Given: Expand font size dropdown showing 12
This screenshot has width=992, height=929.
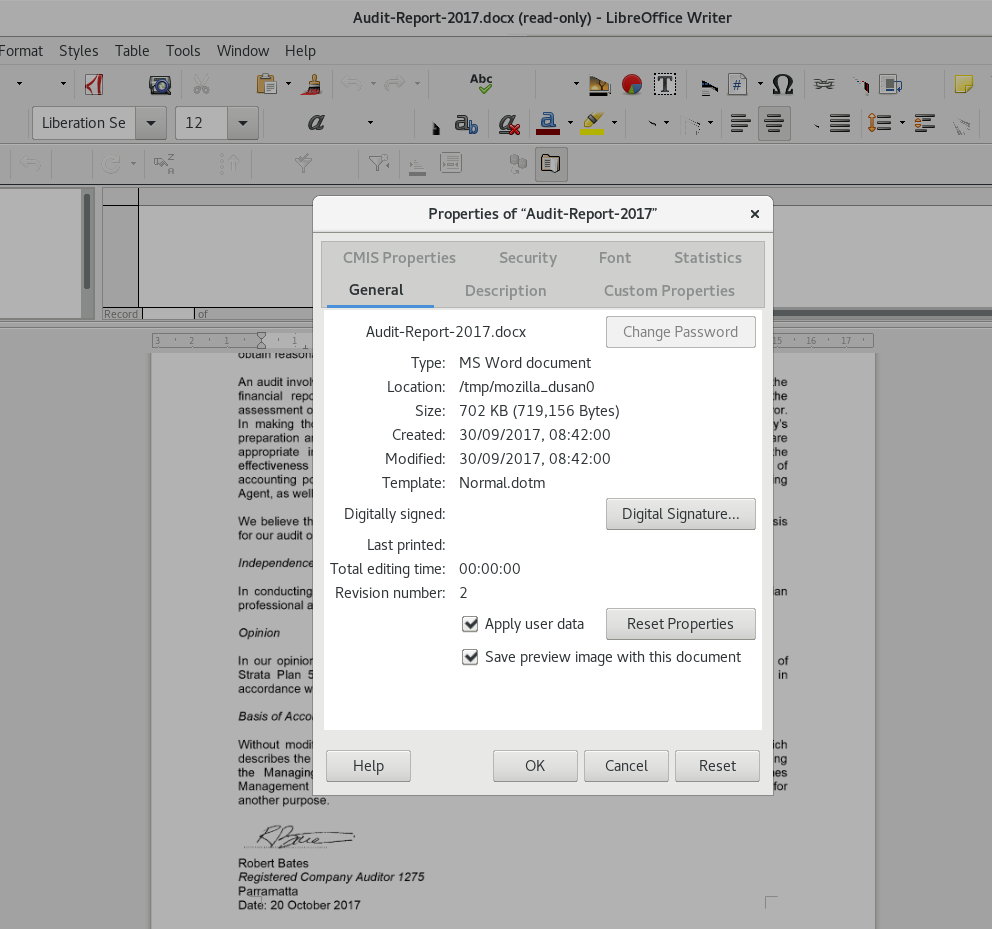Looking at the screenshot, I should coord(242,123).
